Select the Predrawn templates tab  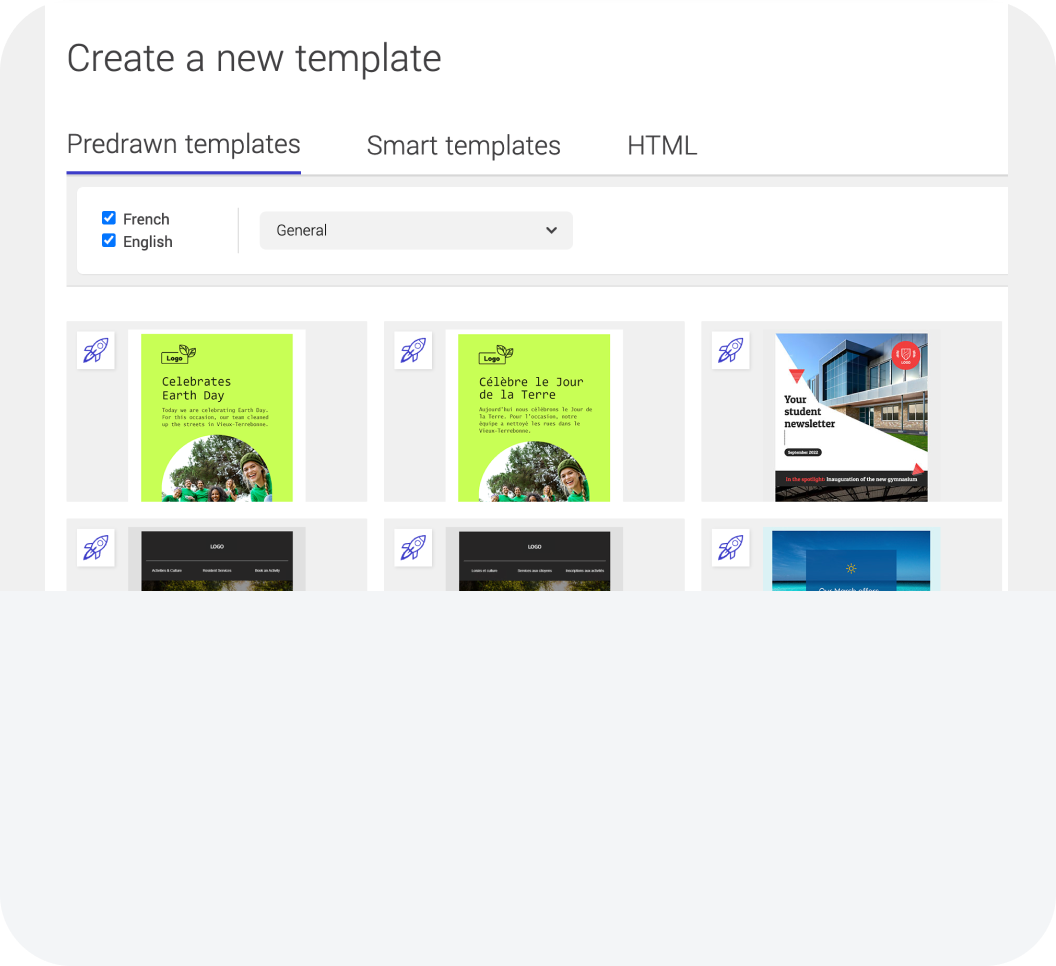184,144
